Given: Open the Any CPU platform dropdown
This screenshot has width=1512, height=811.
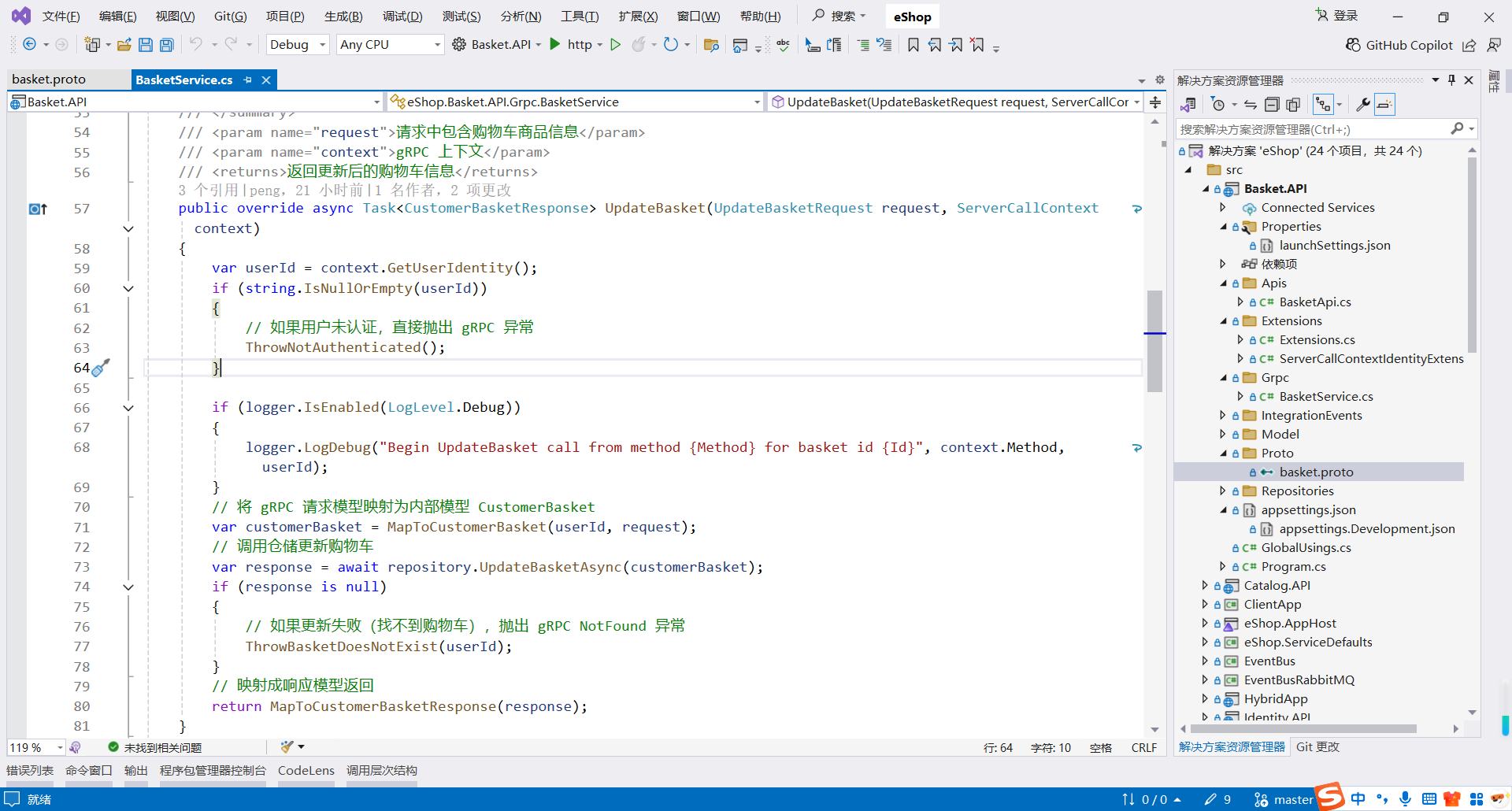Looking at the screenshot, I should 389,44.
